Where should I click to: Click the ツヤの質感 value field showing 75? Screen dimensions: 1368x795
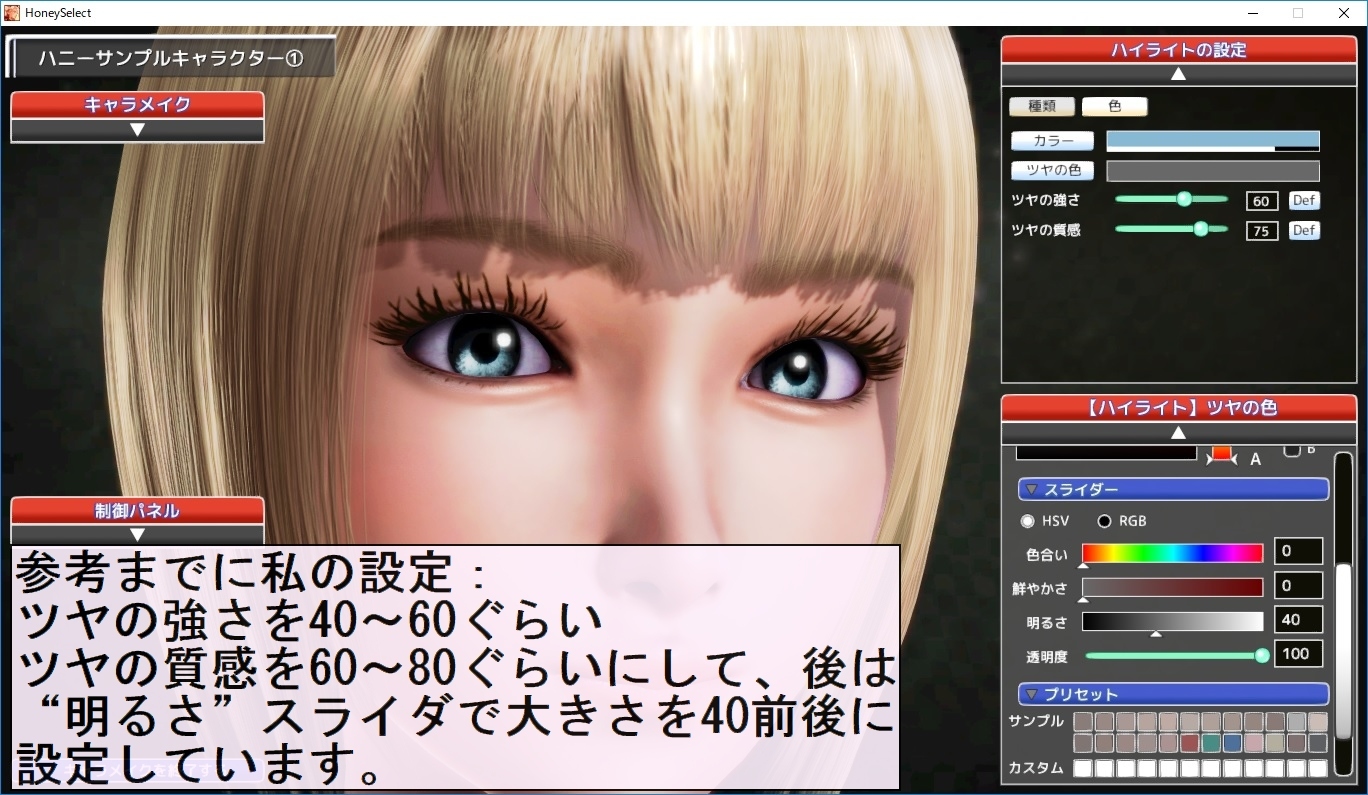(1262, 231)
